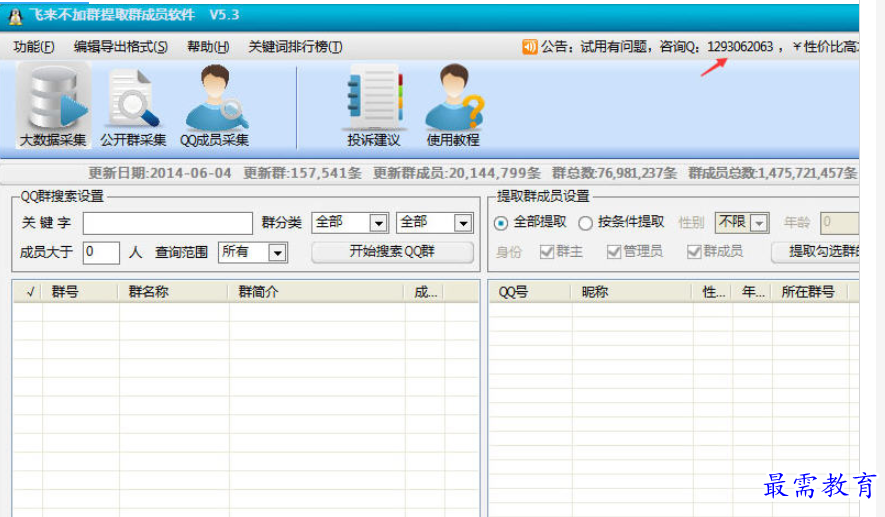885x517 pixels.
Task: Expand the 查询范围 所有 dropdown
Action: click(278, 253)
